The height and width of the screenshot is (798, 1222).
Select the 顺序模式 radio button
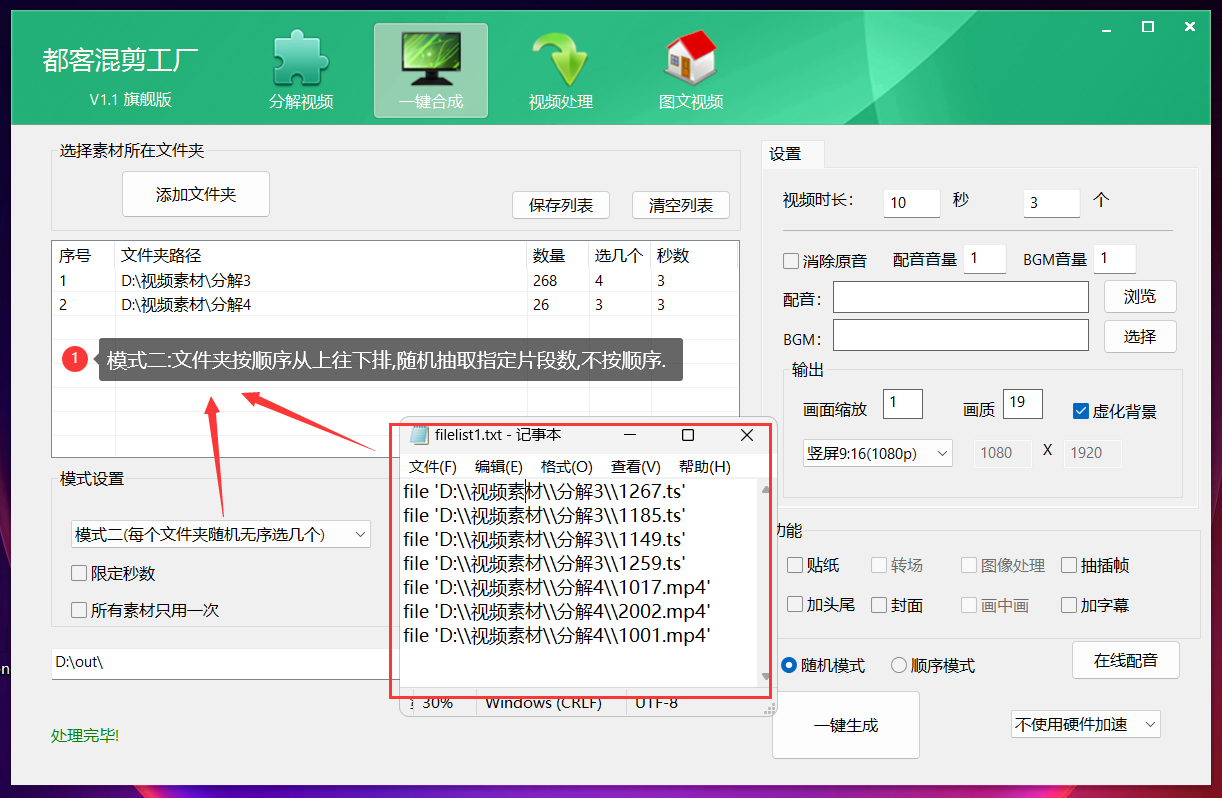click(x=899, y=665)
